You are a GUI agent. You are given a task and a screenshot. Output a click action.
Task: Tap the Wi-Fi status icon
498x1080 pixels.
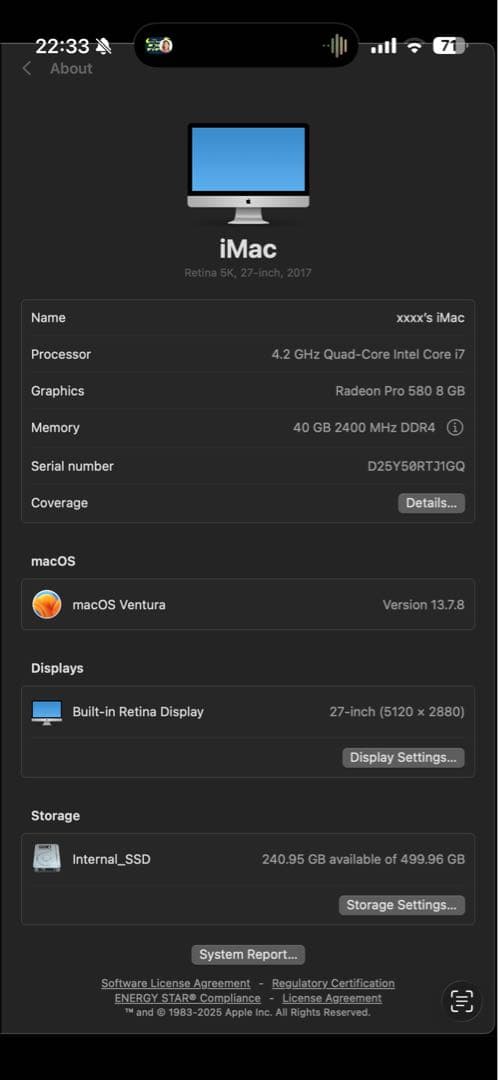coord(414,46)
